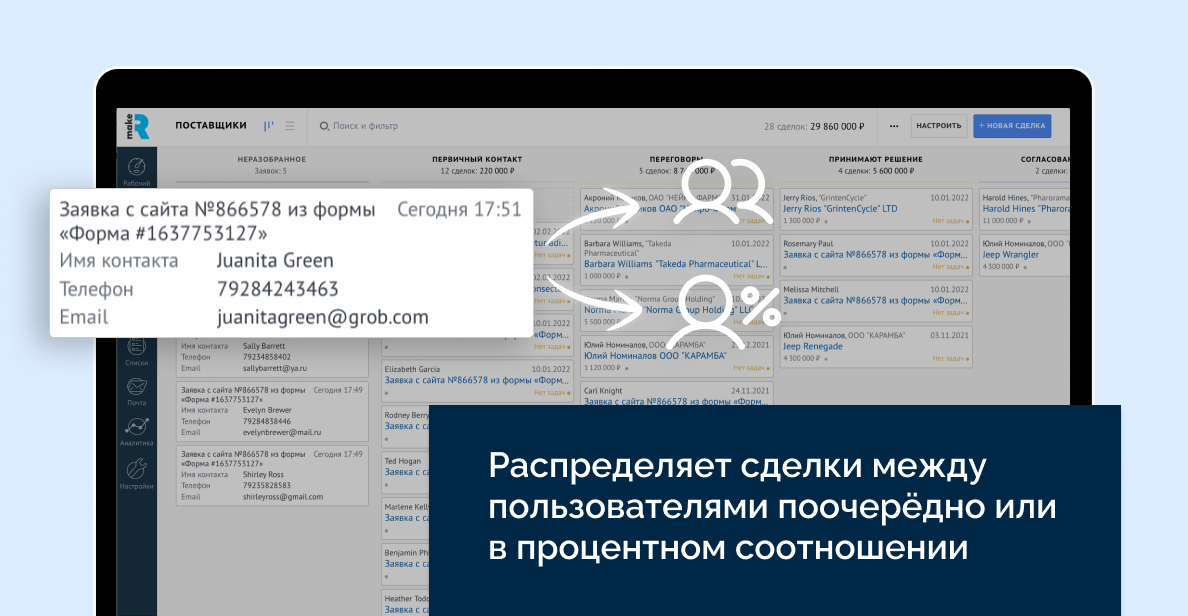Open Rosemary Paul's Заявка с сайта deal
Screen dimensions: 1188x616
[x=875, y=255]
